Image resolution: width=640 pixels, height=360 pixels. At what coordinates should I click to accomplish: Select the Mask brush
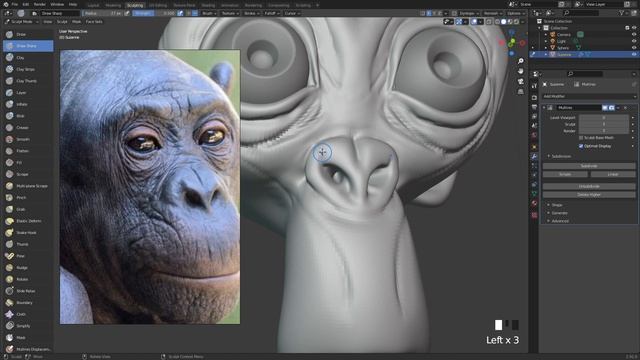(28, 338)
